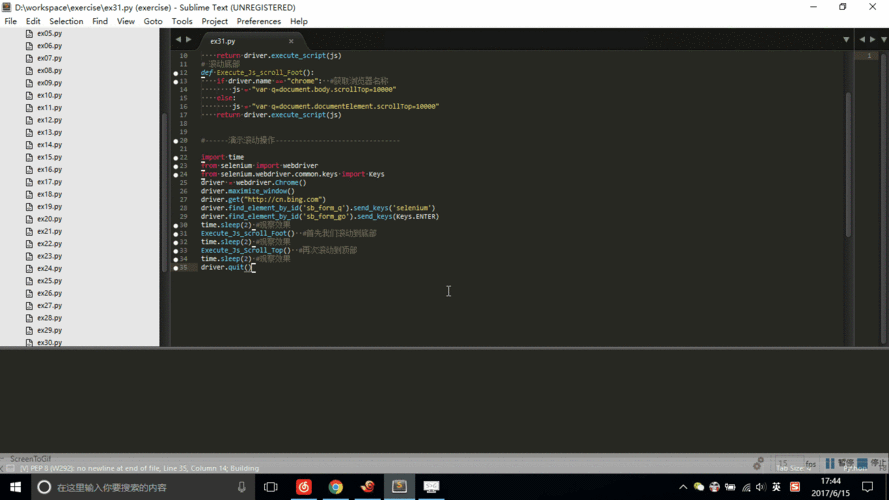This screenshot has width=889, height=500.
Task: Click the file icon beside ex16.py
Action: 29,170
